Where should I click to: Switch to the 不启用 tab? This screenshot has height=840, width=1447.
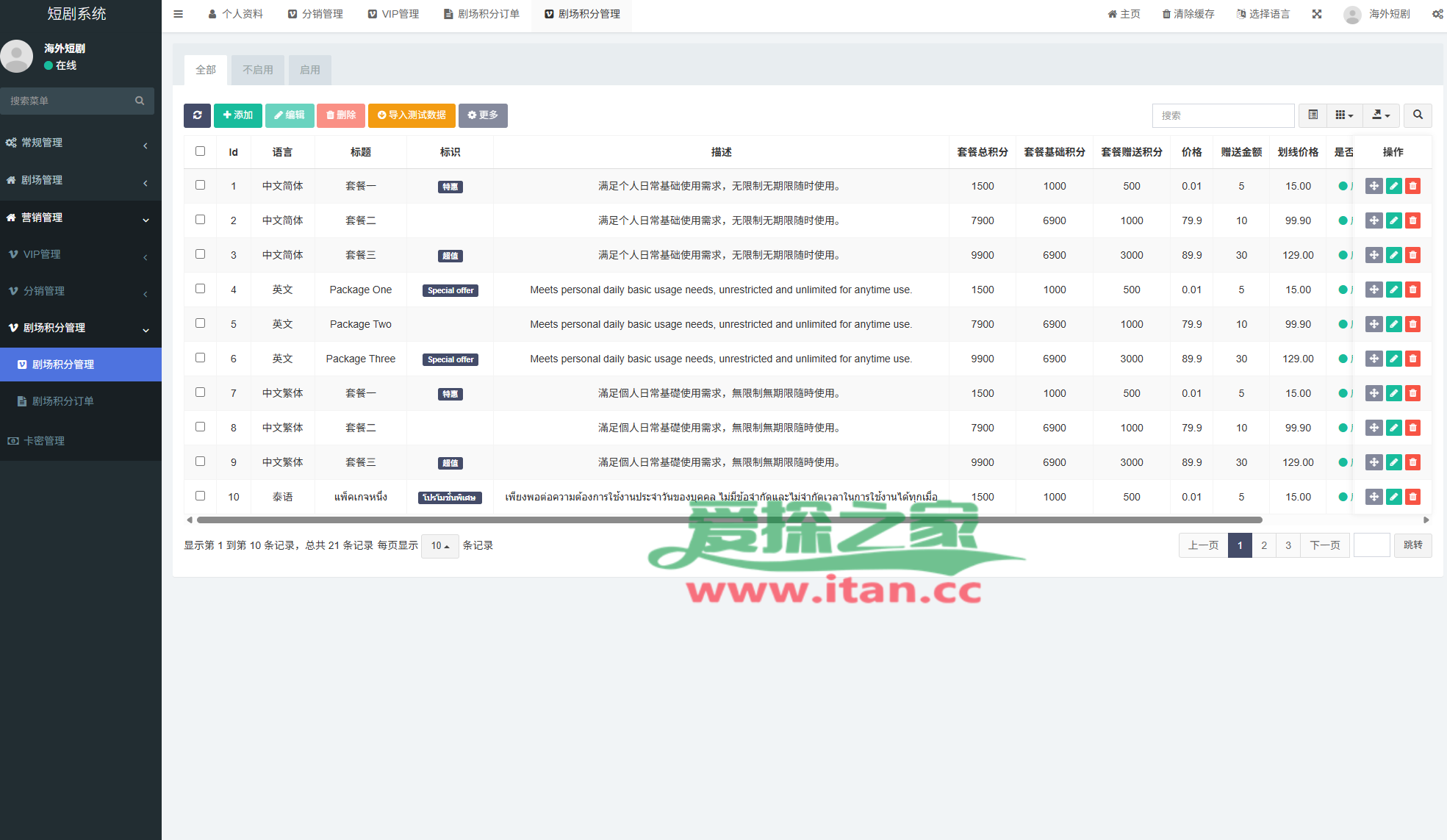click(258, 70)
